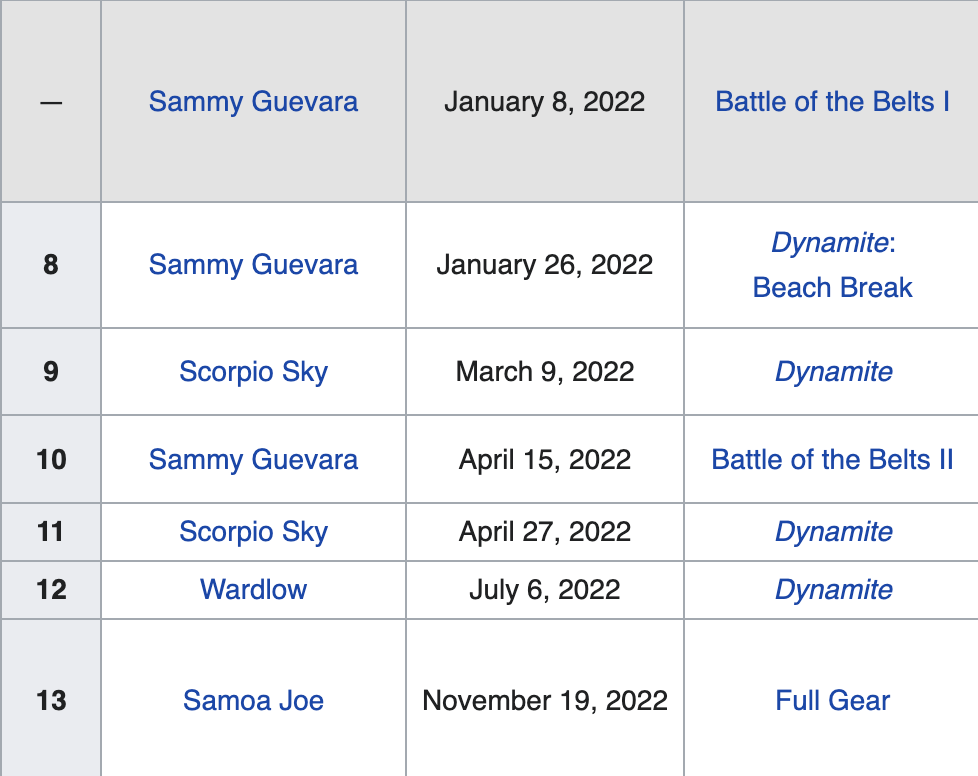The height and width of the screenshot is (776, 978).
Task: Click the Beach Break event link
Action: click(x=832, y=288)
